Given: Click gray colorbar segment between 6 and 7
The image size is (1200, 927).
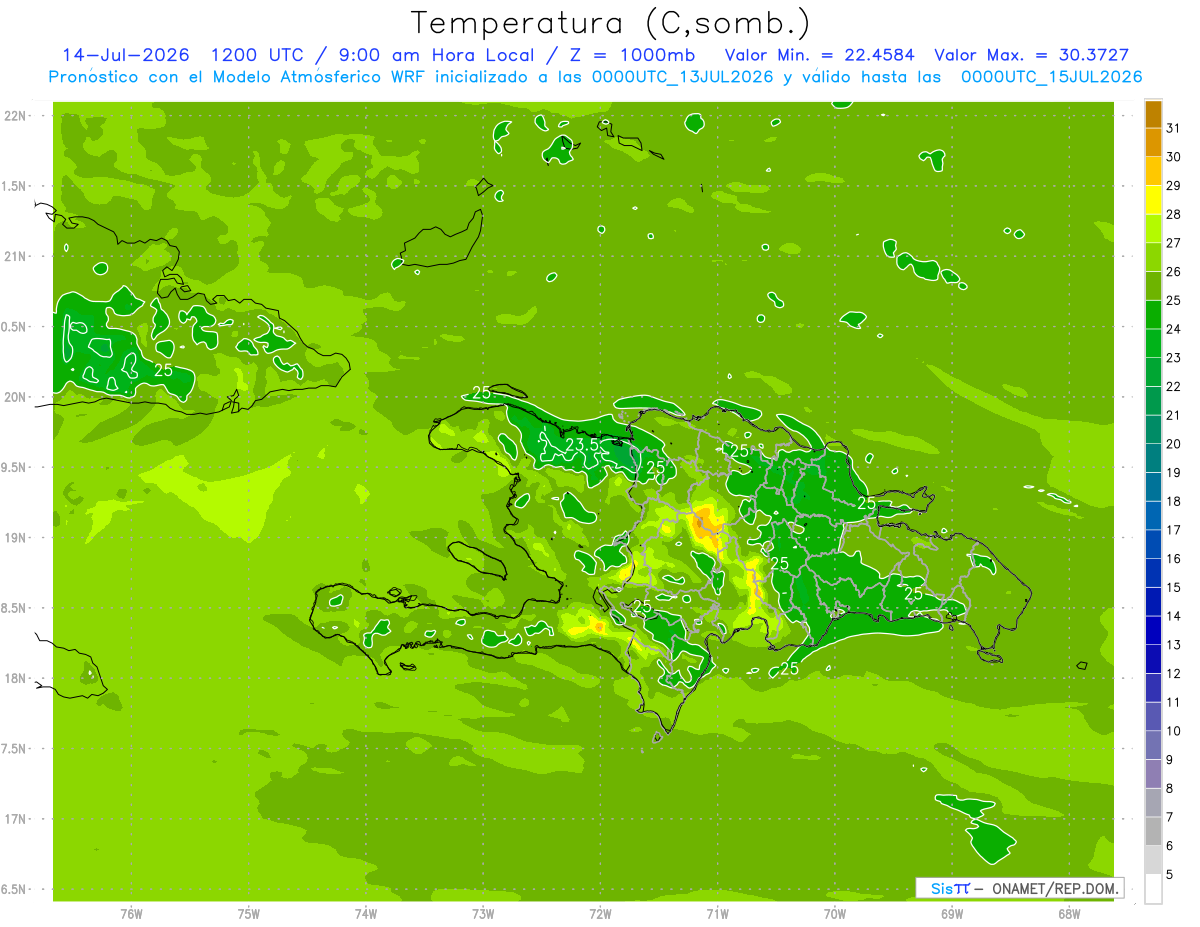Looking at the screenshot, I should click(x=1153, y=831).
